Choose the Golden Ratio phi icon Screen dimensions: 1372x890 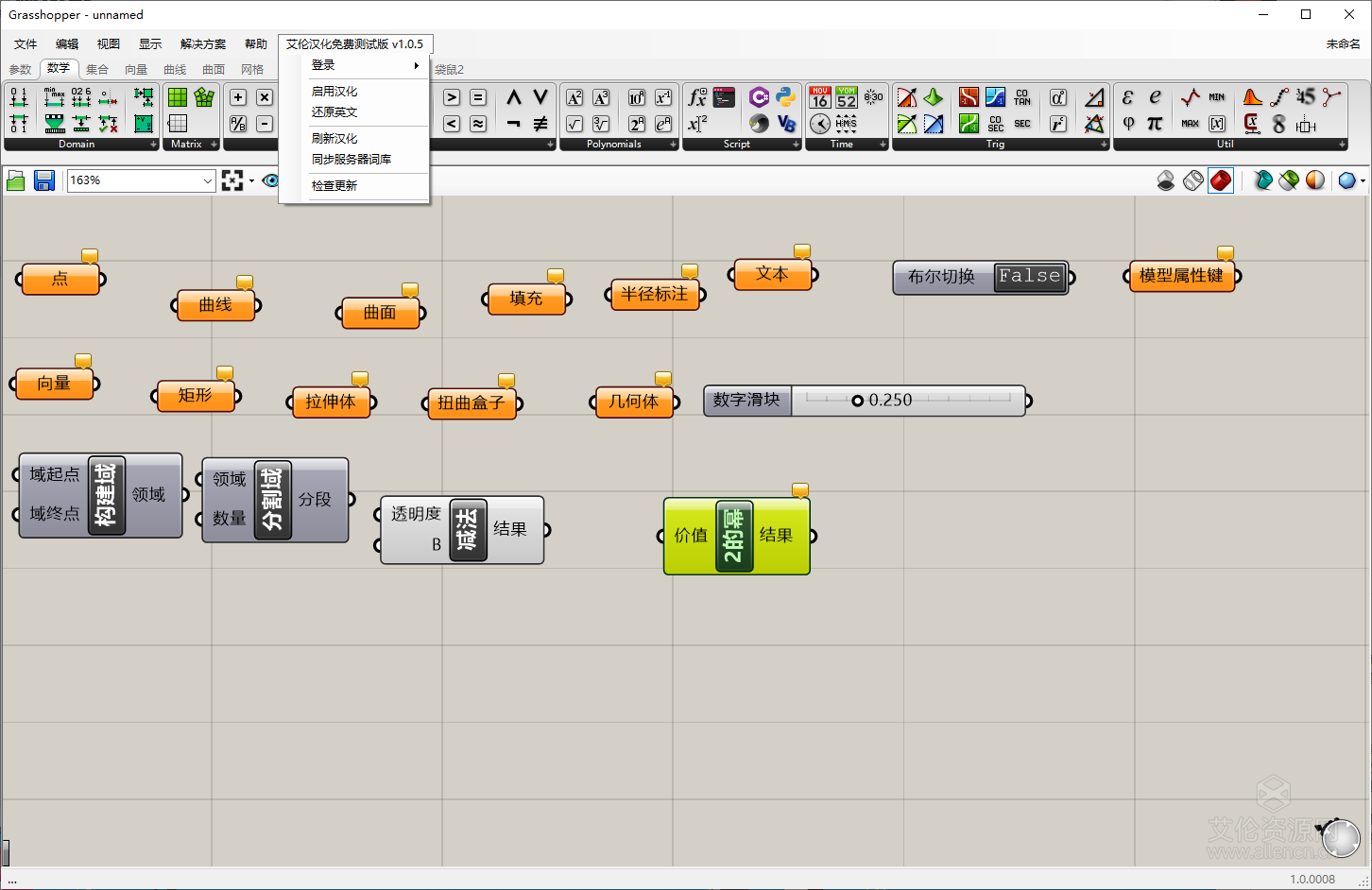(1128, 124)
